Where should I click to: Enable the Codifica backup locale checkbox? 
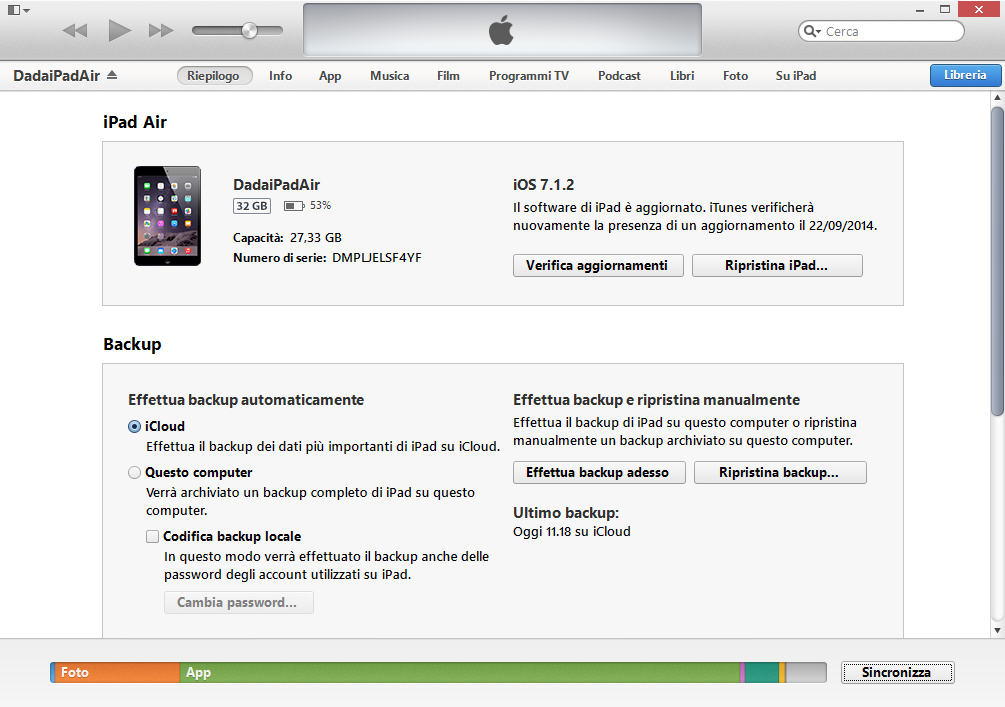(153, 536)
